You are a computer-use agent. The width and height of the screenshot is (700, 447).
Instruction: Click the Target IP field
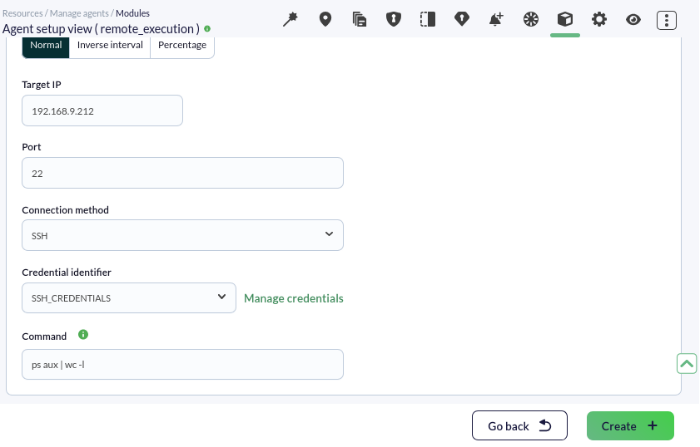[x=102, y=111]
